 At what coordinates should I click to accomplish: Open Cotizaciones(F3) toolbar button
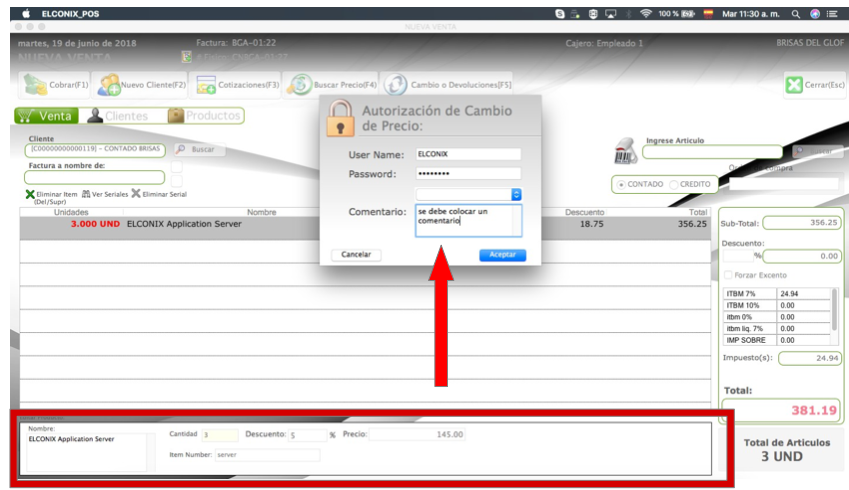(236, 85)
